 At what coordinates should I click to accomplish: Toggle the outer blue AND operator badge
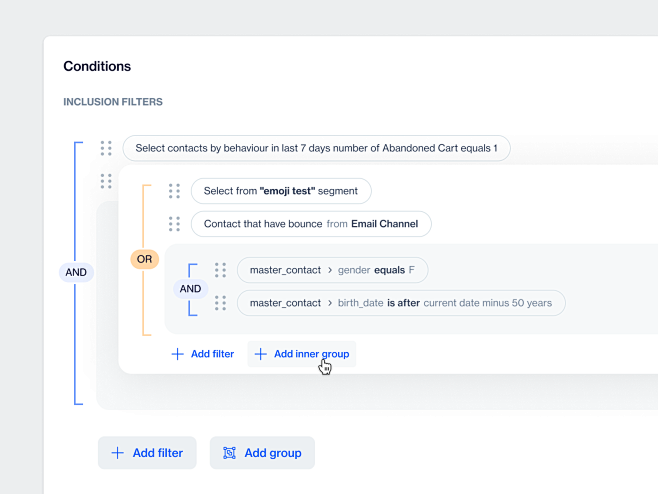pyautogui.click(x=76, y=272)
